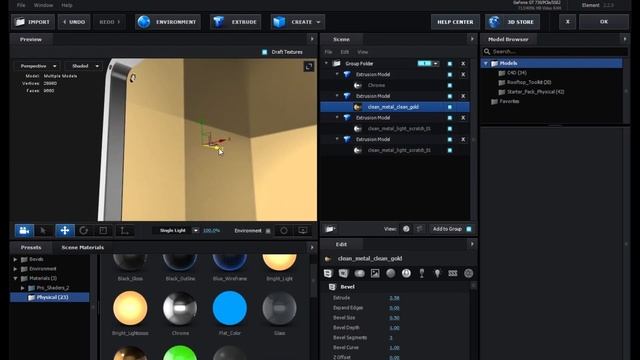Maximize the preview viewport via corner icon

coord(309,67)
